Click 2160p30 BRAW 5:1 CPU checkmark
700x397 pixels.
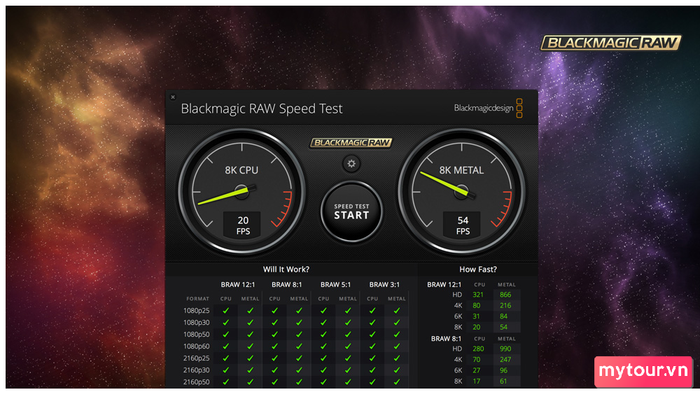click(x=324, y=370)
